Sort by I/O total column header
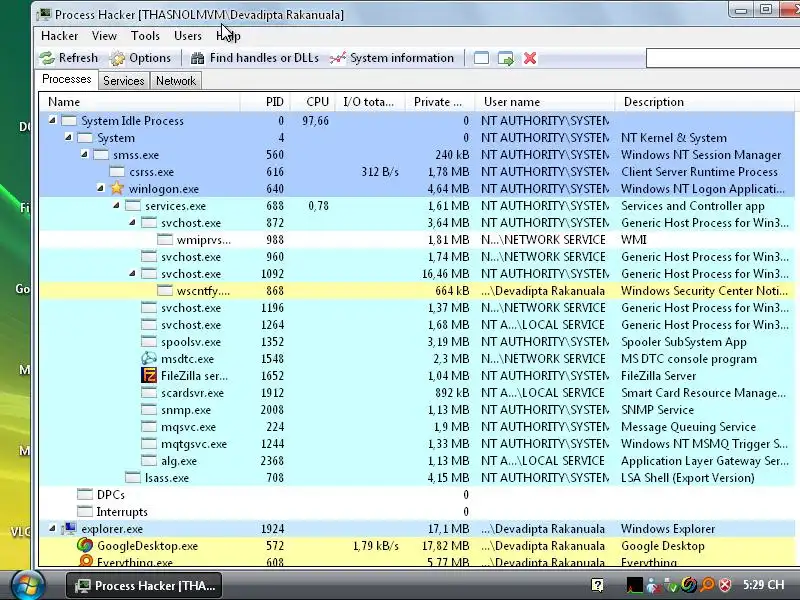The image size is (800, 600). point(370,102)
